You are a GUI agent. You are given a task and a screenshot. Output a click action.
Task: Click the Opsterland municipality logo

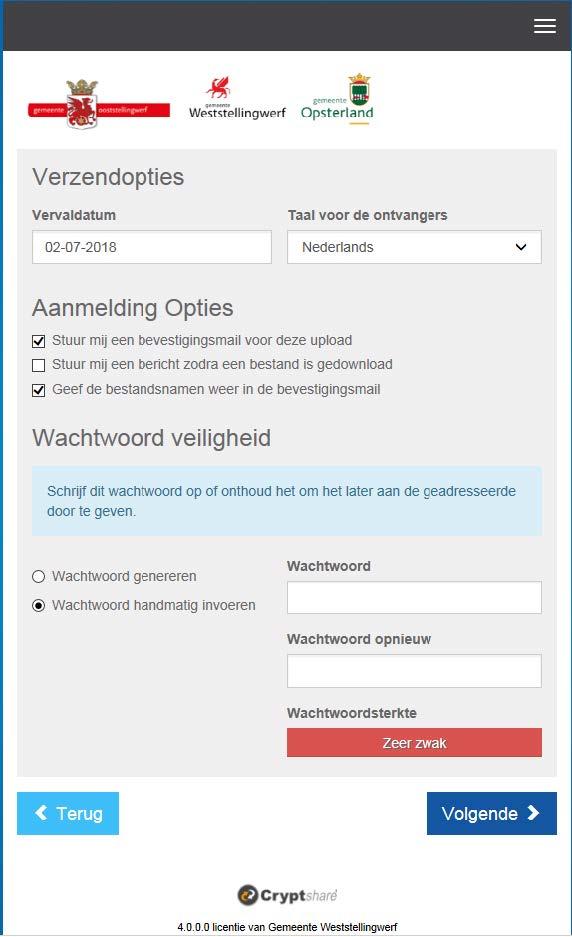tap(337, 99)
